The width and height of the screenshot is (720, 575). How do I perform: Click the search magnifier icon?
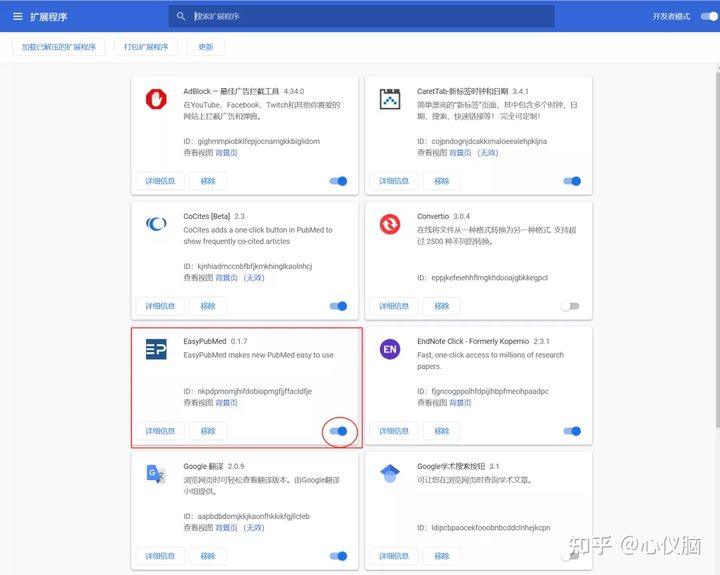click(x=180, y=16)
